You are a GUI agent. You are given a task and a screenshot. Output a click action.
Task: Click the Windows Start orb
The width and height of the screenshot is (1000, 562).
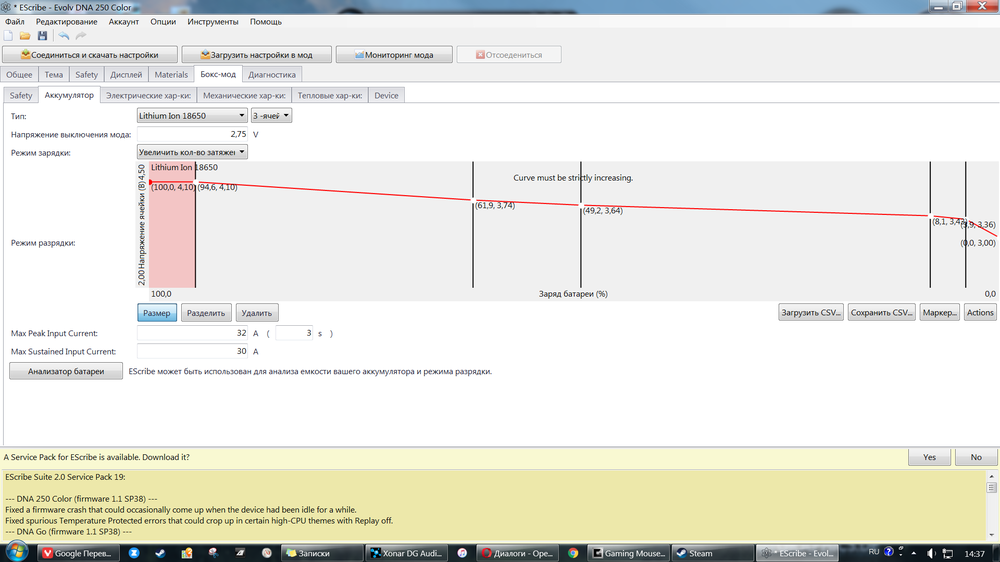17,552
